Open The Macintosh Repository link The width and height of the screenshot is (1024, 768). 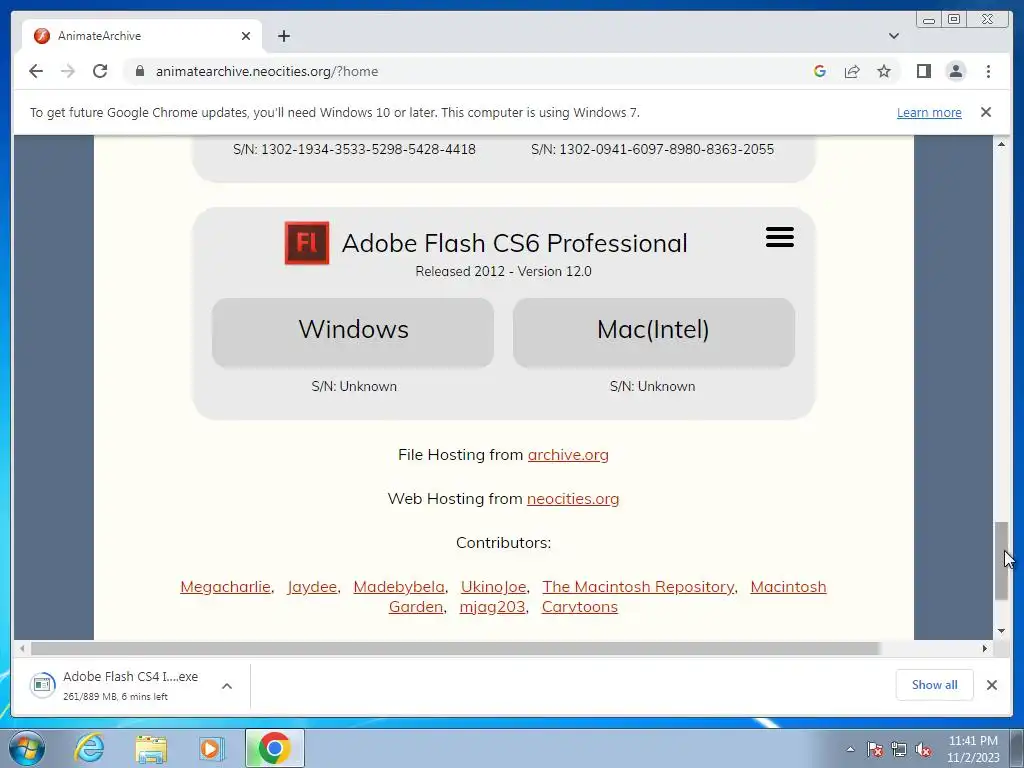click(x=638, y=586)
